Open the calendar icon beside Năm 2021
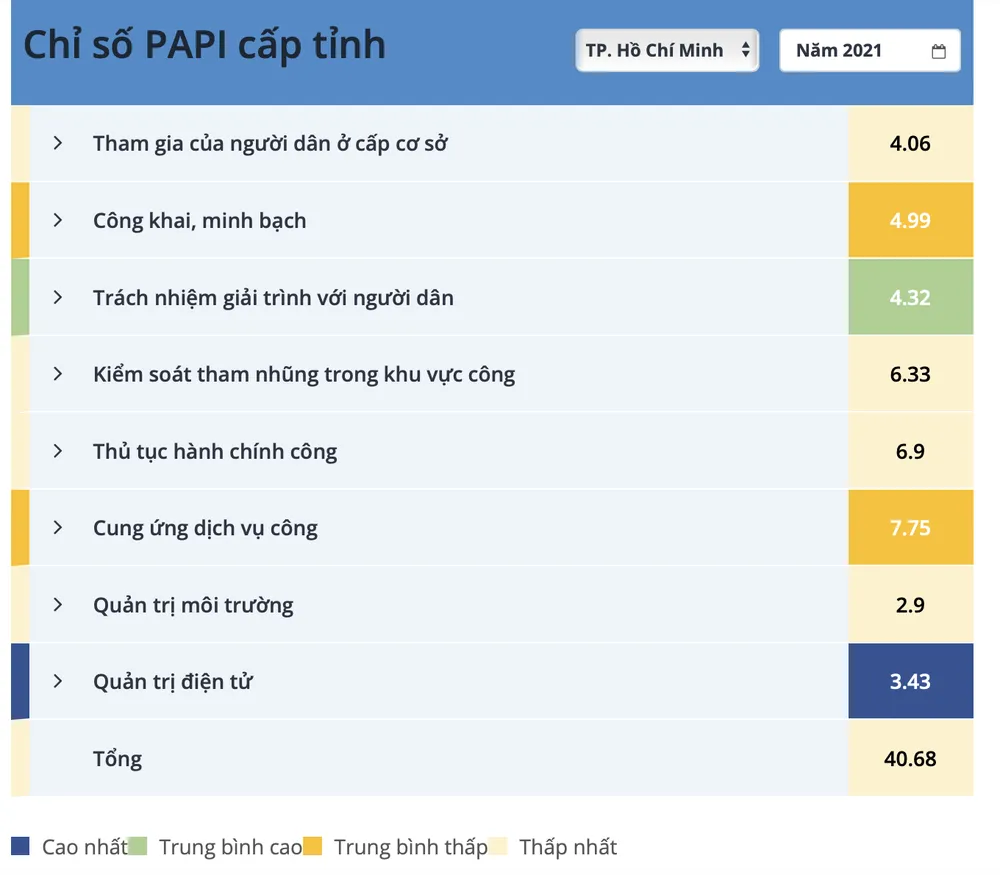The width and height of the screenshot is (1000, 875). click(x=938, y=50)
